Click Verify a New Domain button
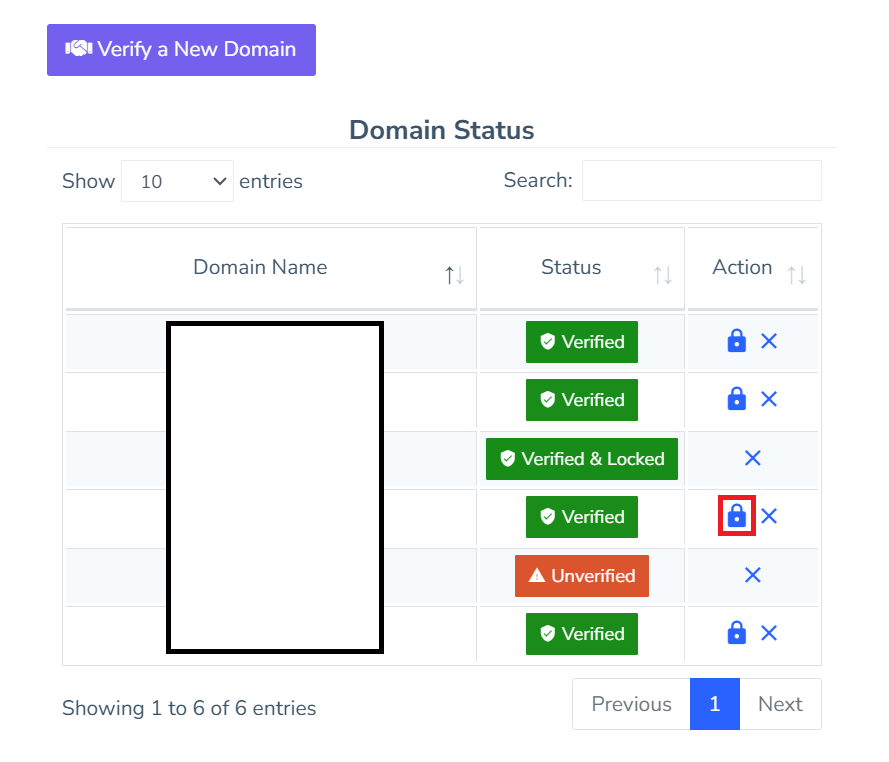889x762 pixels. point(181,49)
